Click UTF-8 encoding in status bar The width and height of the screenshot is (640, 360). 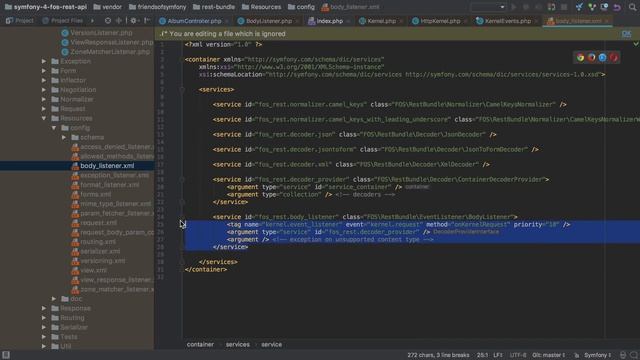(518, 355)
